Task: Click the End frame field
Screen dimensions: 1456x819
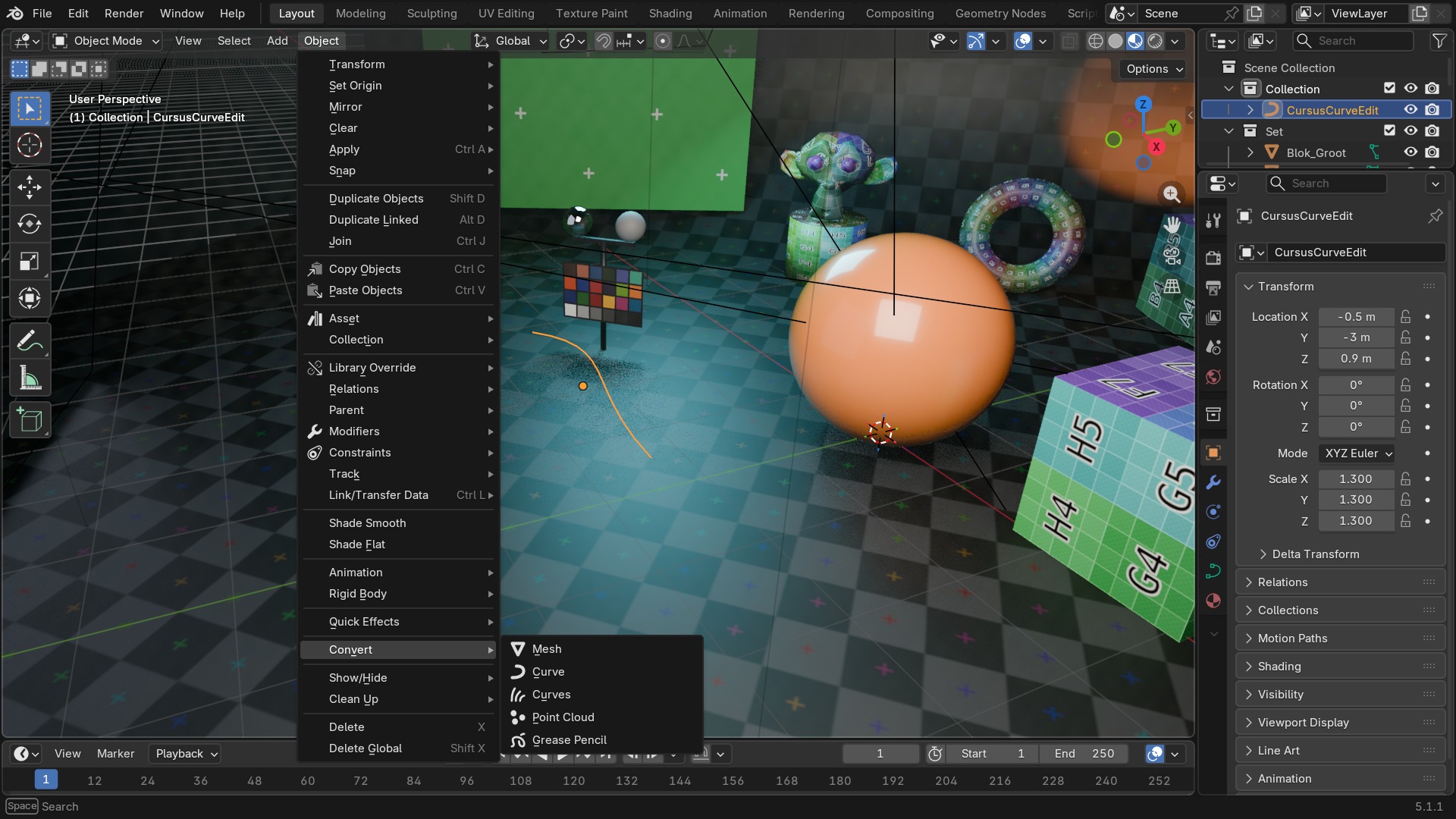Action: 1084,754
